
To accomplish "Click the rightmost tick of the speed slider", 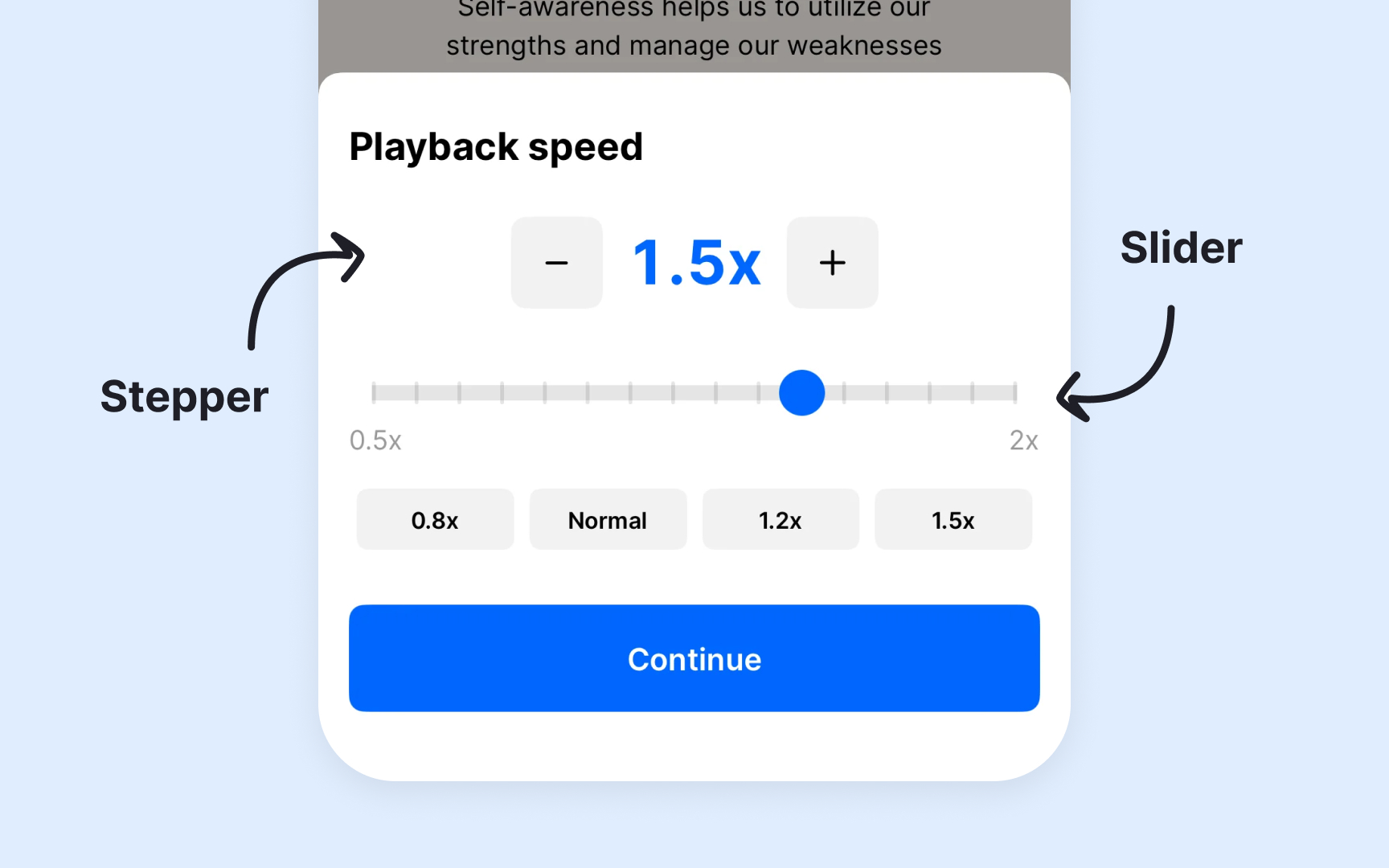I will click(x=1015, y=393).
